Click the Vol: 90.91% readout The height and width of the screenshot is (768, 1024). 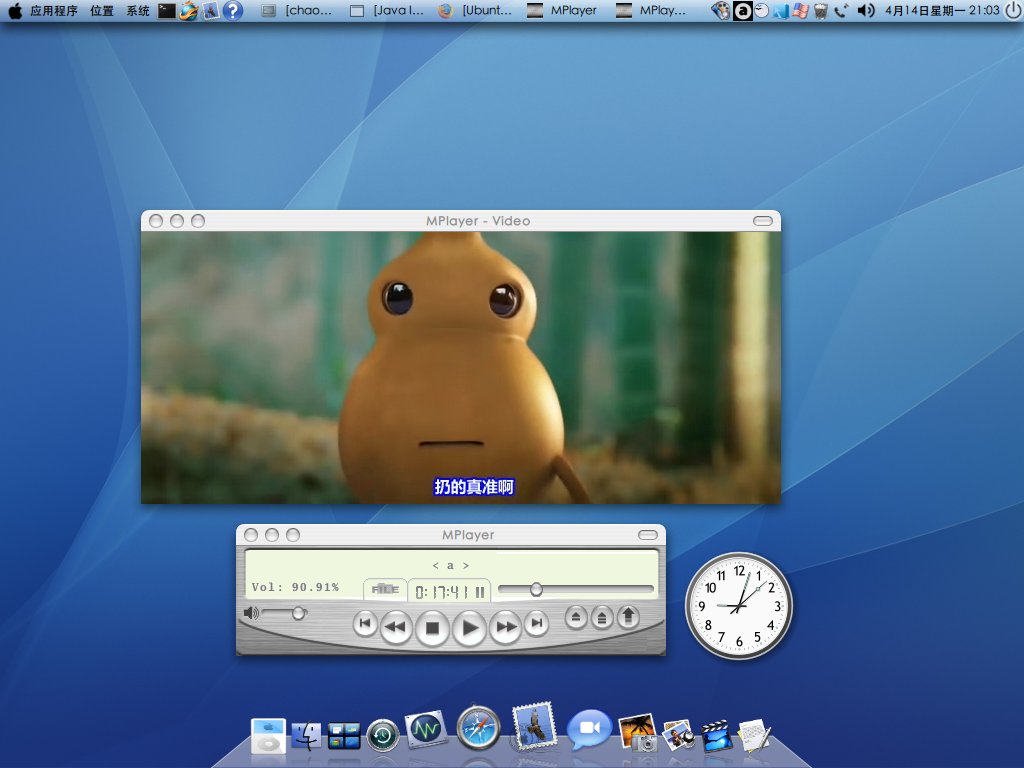pos(295,587)
